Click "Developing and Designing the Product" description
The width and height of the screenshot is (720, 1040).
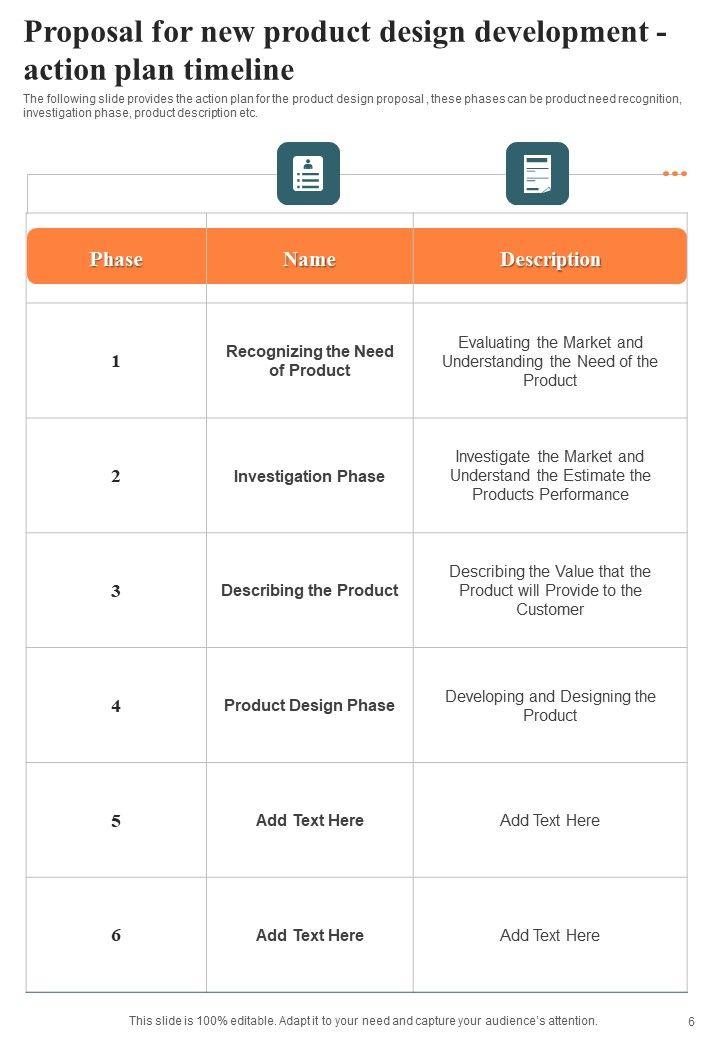coord(550,706)
